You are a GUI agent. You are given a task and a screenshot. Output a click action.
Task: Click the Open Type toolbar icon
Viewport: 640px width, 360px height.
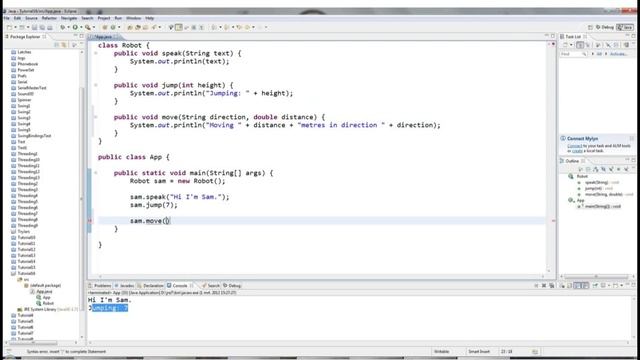coord(130,27)
